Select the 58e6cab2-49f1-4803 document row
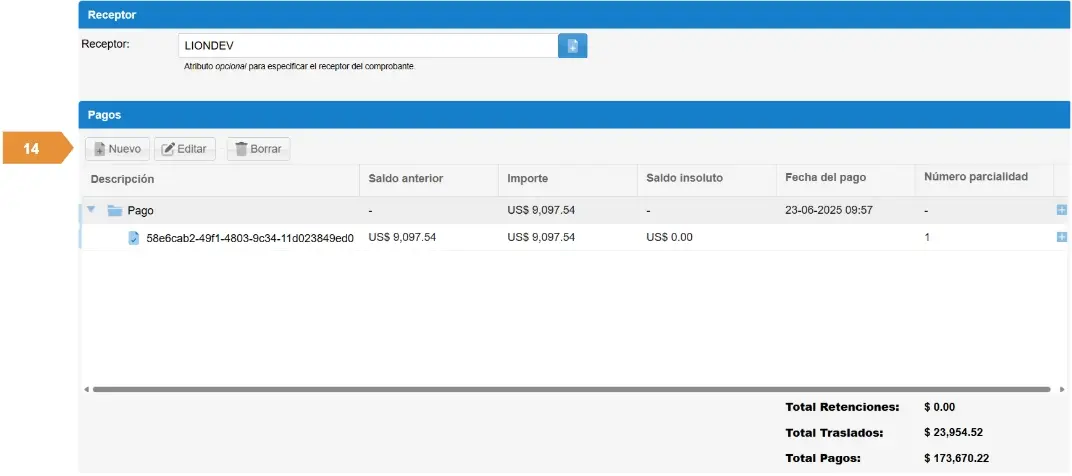This screenshot has height=476, width=1072. point(250,238)
